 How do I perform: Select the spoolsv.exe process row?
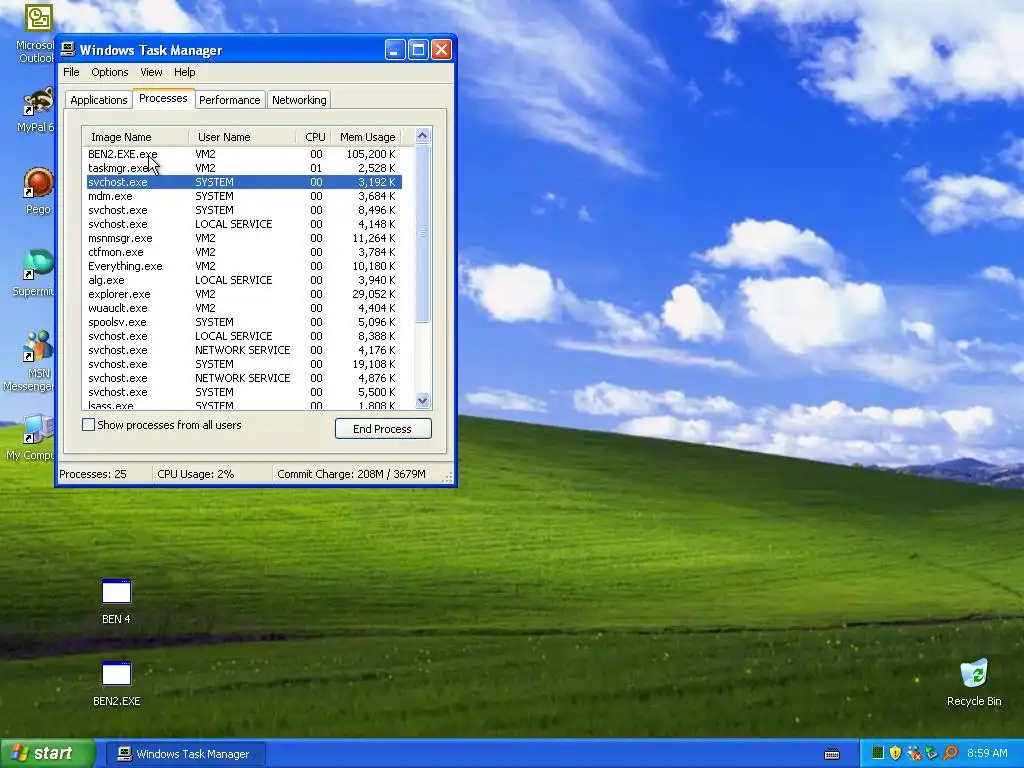[x=244, y=322]
